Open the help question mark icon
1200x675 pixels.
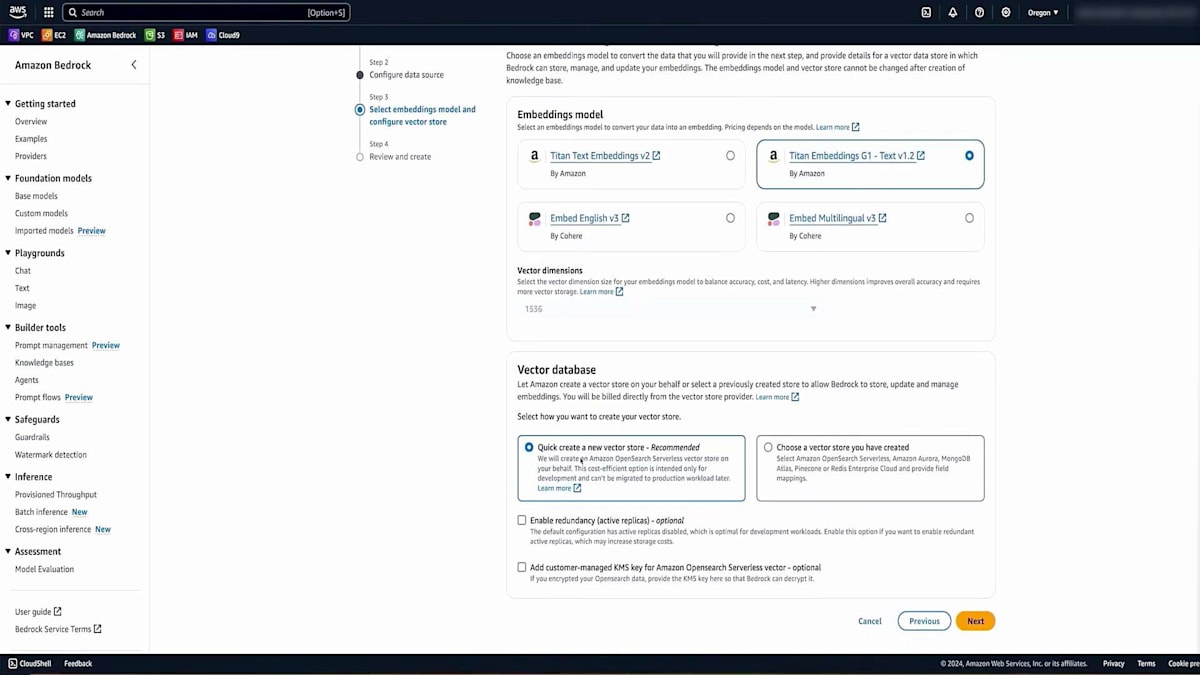pos(979,13)
